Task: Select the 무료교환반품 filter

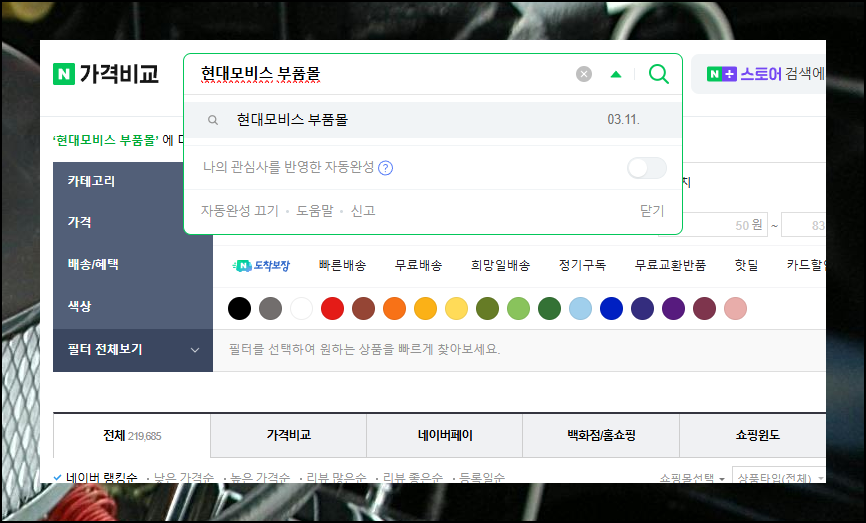Action: click(670, 266)
